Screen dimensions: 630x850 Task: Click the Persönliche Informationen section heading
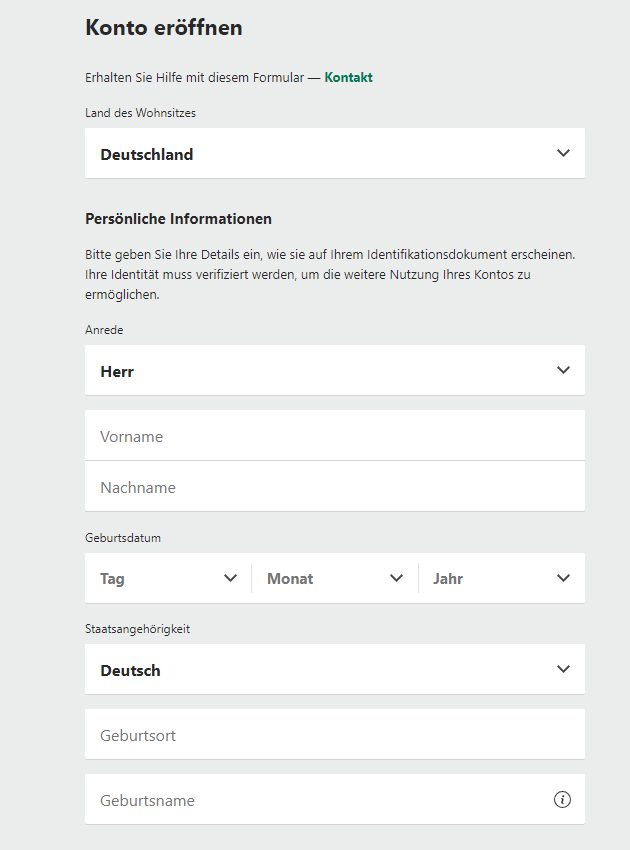point(178,219)
